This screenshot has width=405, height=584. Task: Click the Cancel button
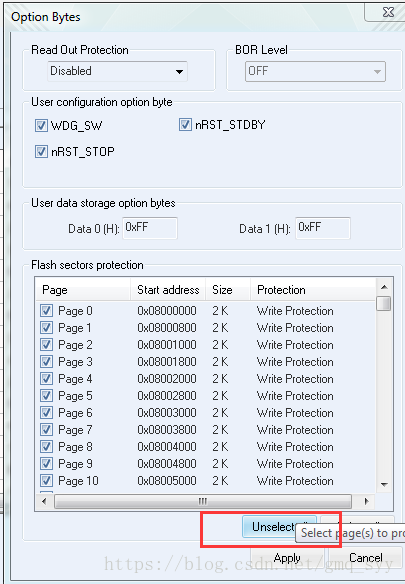(x=366, y=558)
